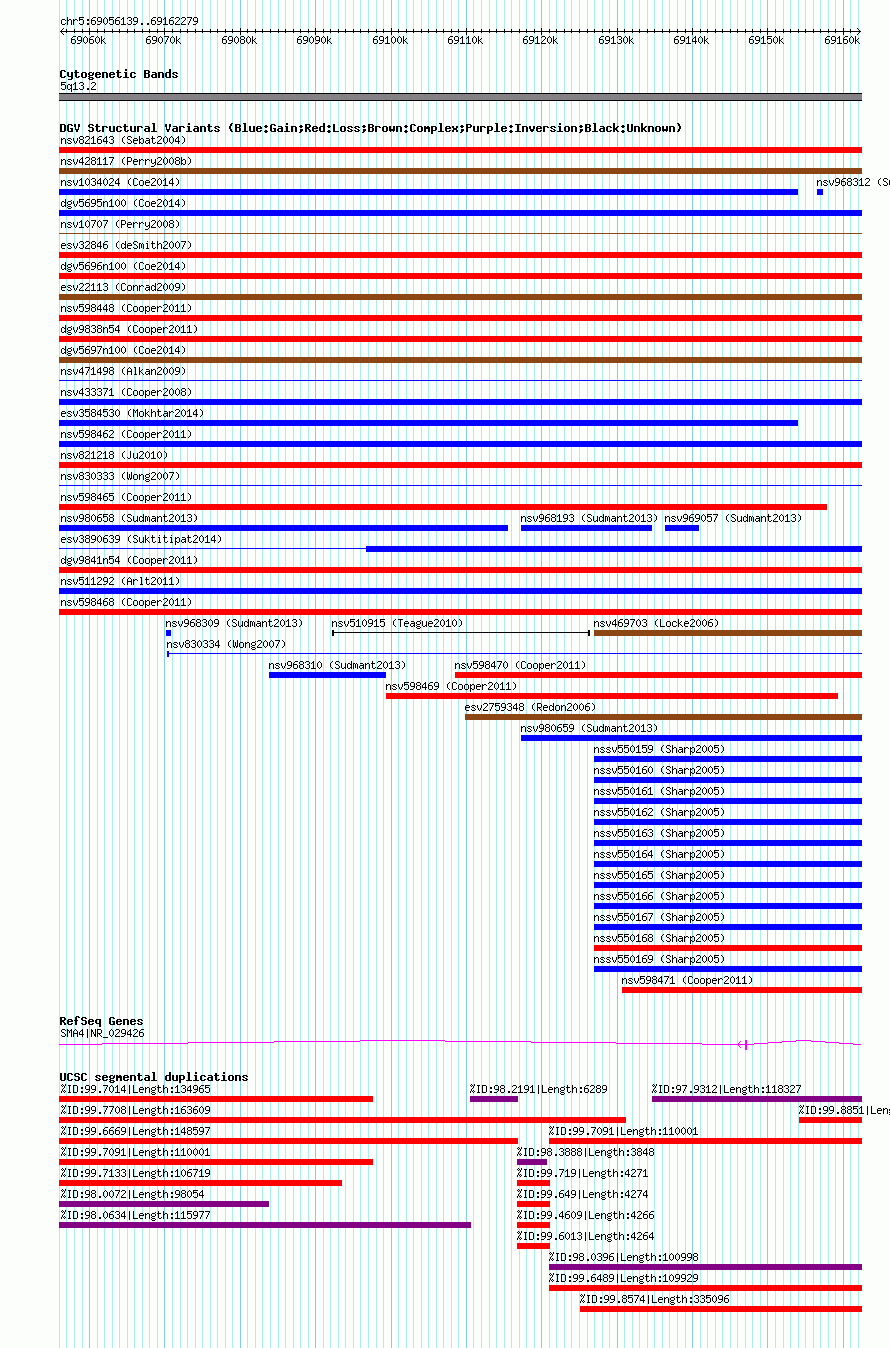Select the nsv428117 (Perry2008b) variant label
890x1348 pixels.
[126, 161]
